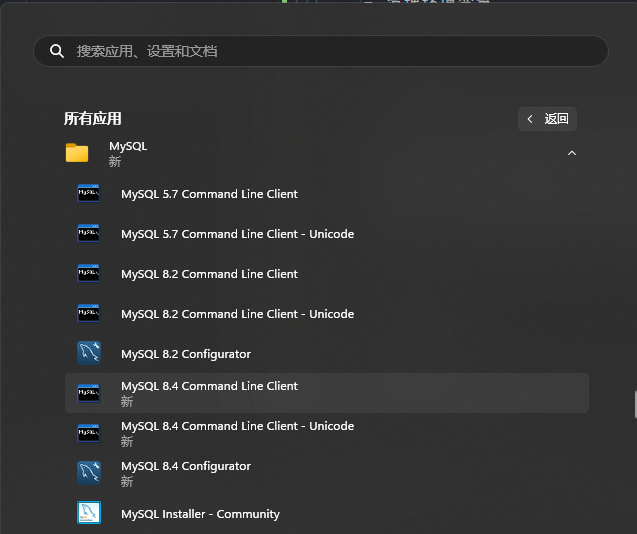Launch MySQL 8.4 Command Line Client - Unicode

pyautogui.click(x=327, y=433)
